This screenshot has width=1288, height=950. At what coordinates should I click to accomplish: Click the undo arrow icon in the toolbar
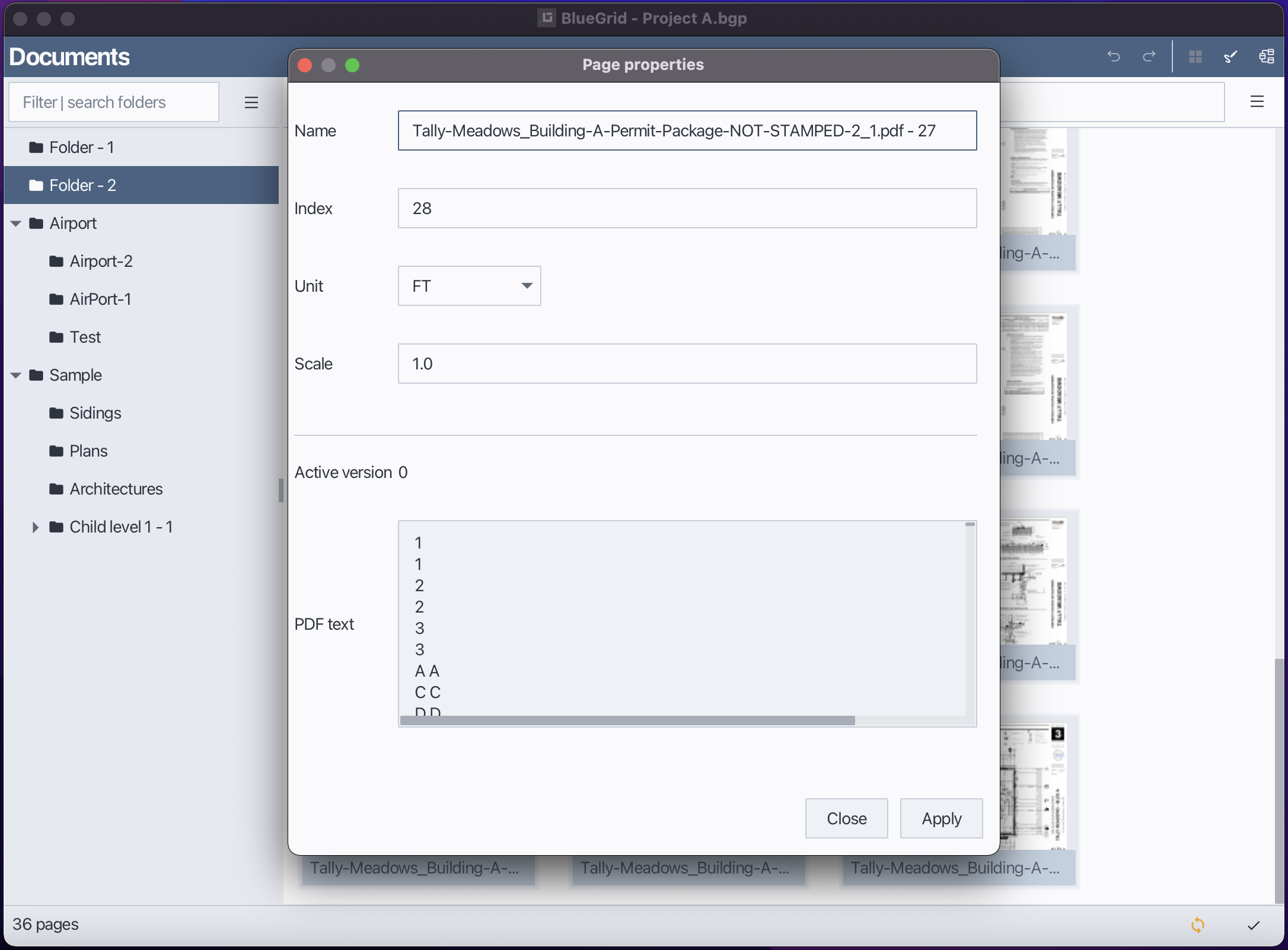click(1114, 56)
